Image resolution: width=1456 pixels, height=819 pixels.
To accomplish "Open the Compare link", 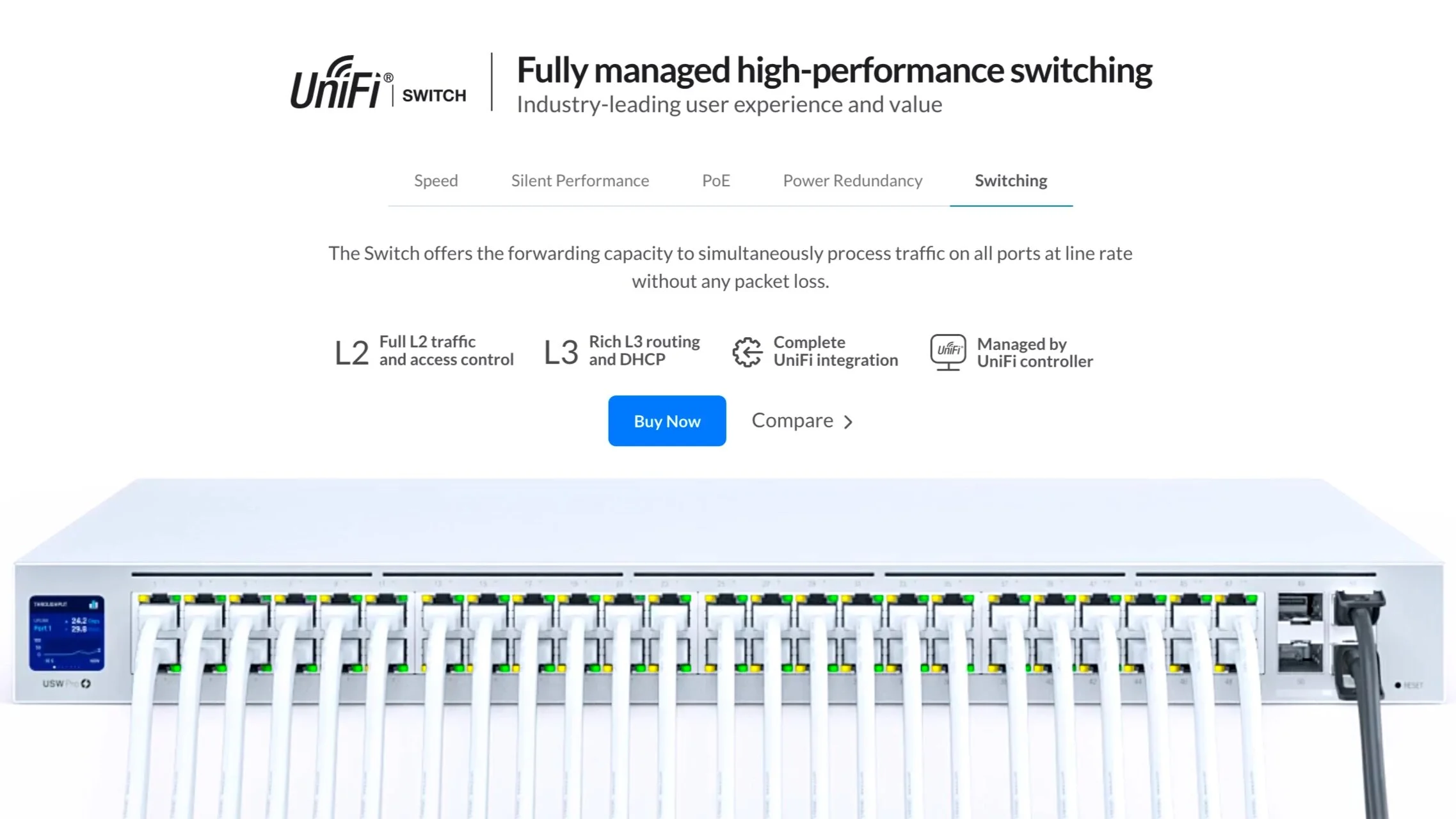I will click(x=792, y=420).
